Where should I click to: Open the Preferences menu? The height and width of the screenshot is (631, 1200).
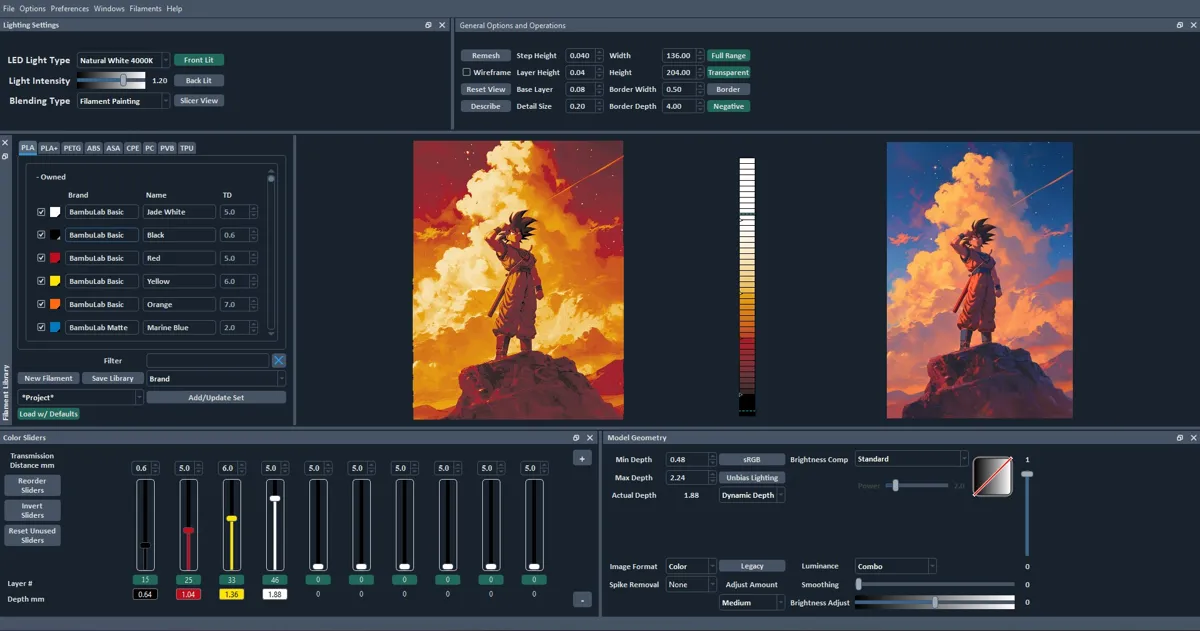click(70, 8)
